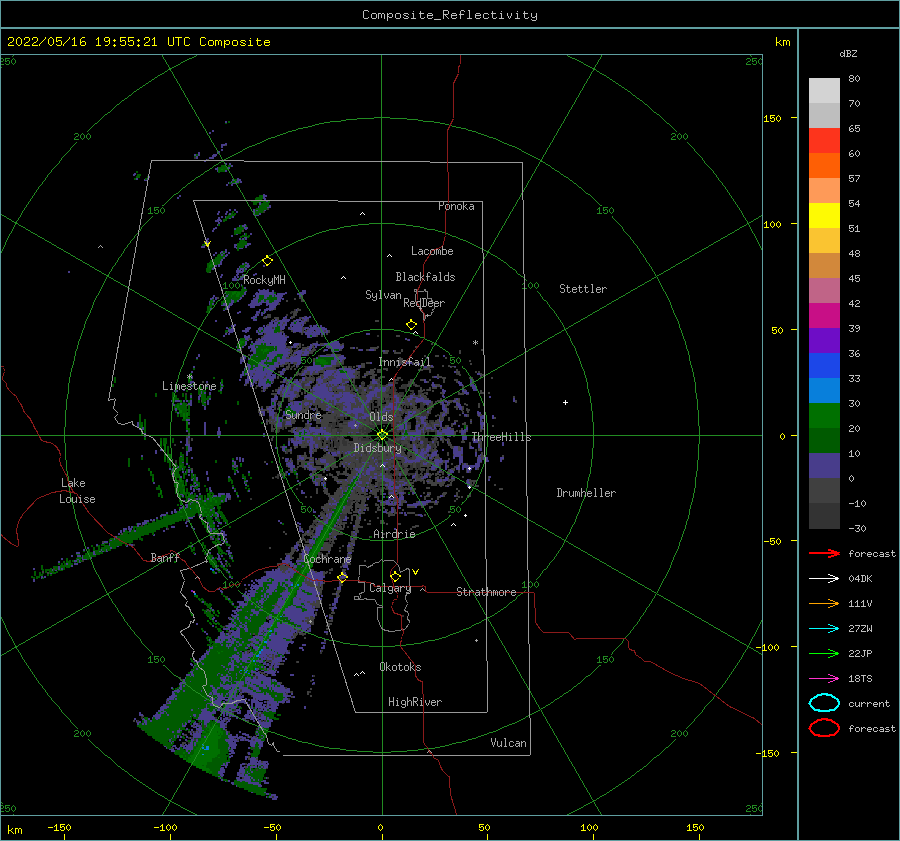This screenshot has width=900, height=841.
Task: Click the green 22JP arrow legend icon
Action: 824,653
